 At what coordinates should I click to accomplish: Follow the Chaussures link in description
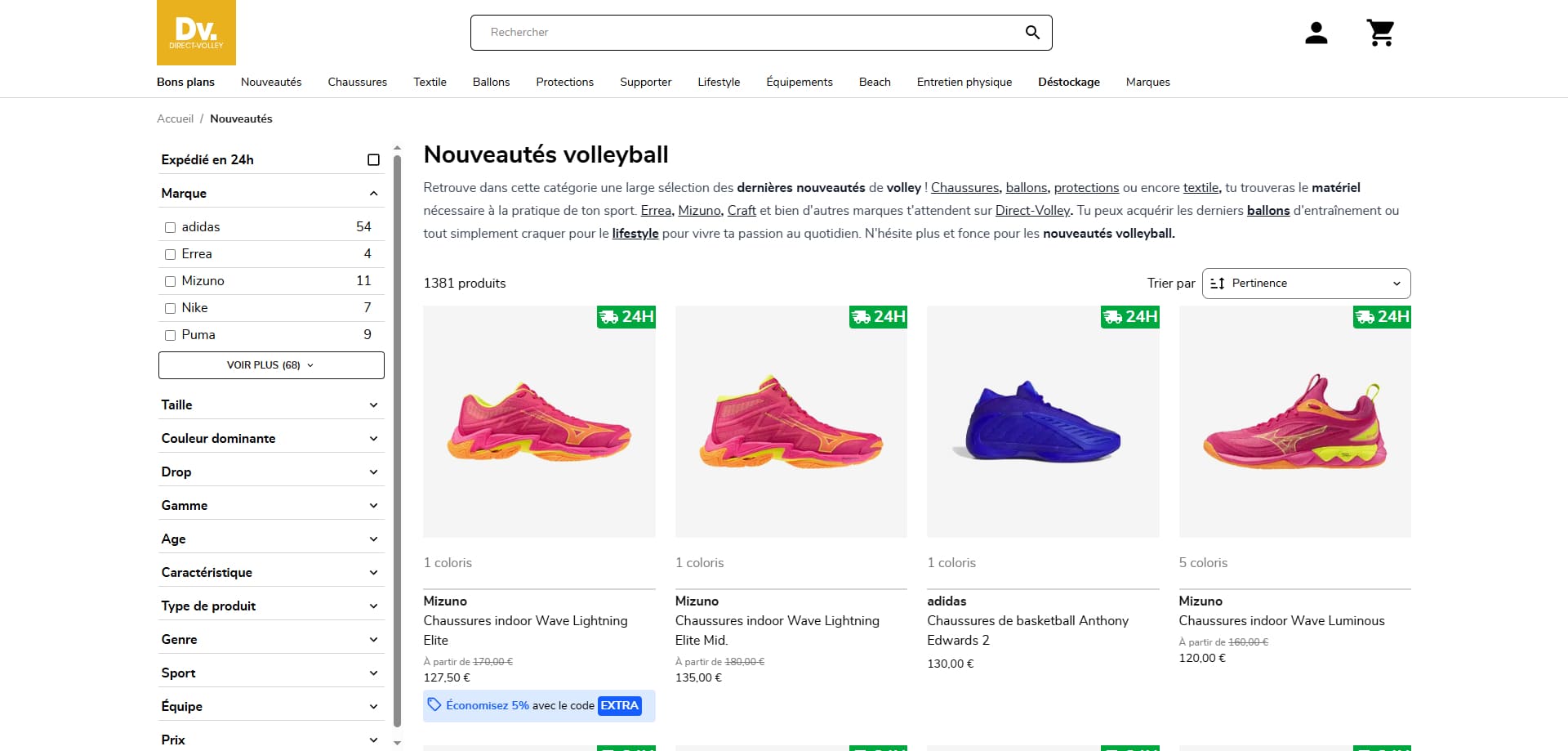(965, 188)
